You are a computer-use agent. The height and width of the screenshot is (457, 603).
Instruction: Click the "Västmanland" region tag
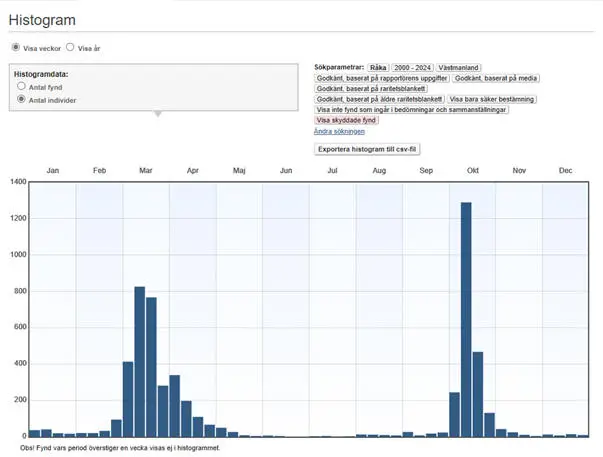(459, 66)
